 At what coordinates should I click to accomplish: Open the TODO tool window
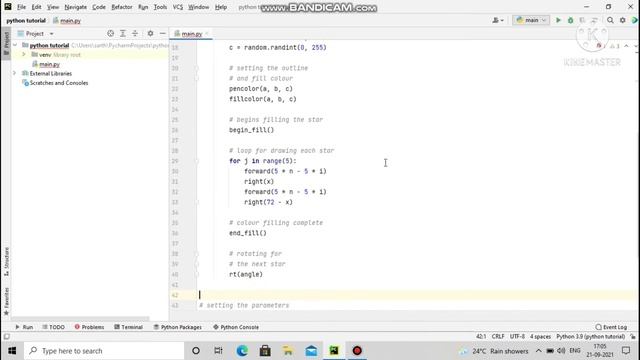coord(53,327)
